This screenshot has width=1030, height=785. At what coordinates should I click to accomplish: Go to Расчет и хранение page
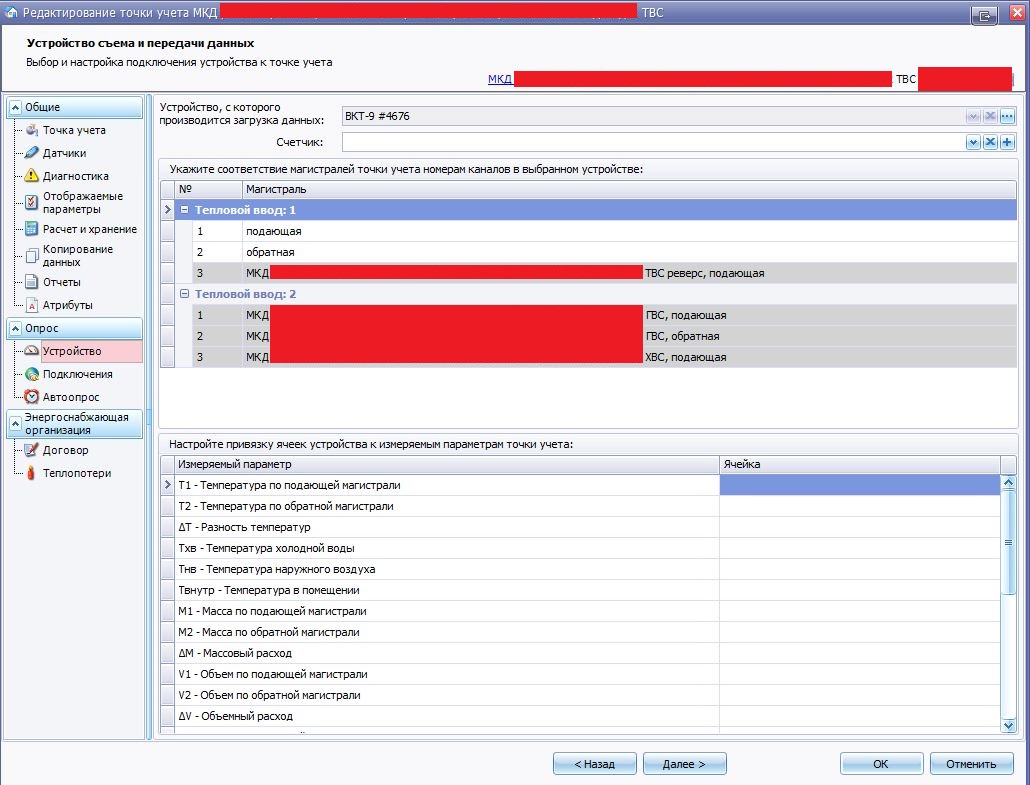tap(90, 229)
